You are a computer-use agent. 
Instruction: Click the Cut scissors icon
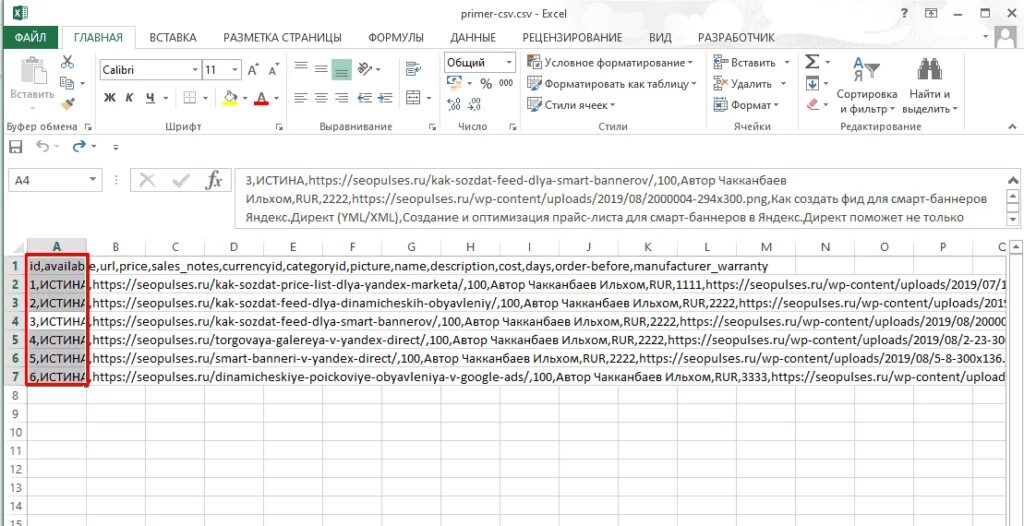click(x=67, y=62)
